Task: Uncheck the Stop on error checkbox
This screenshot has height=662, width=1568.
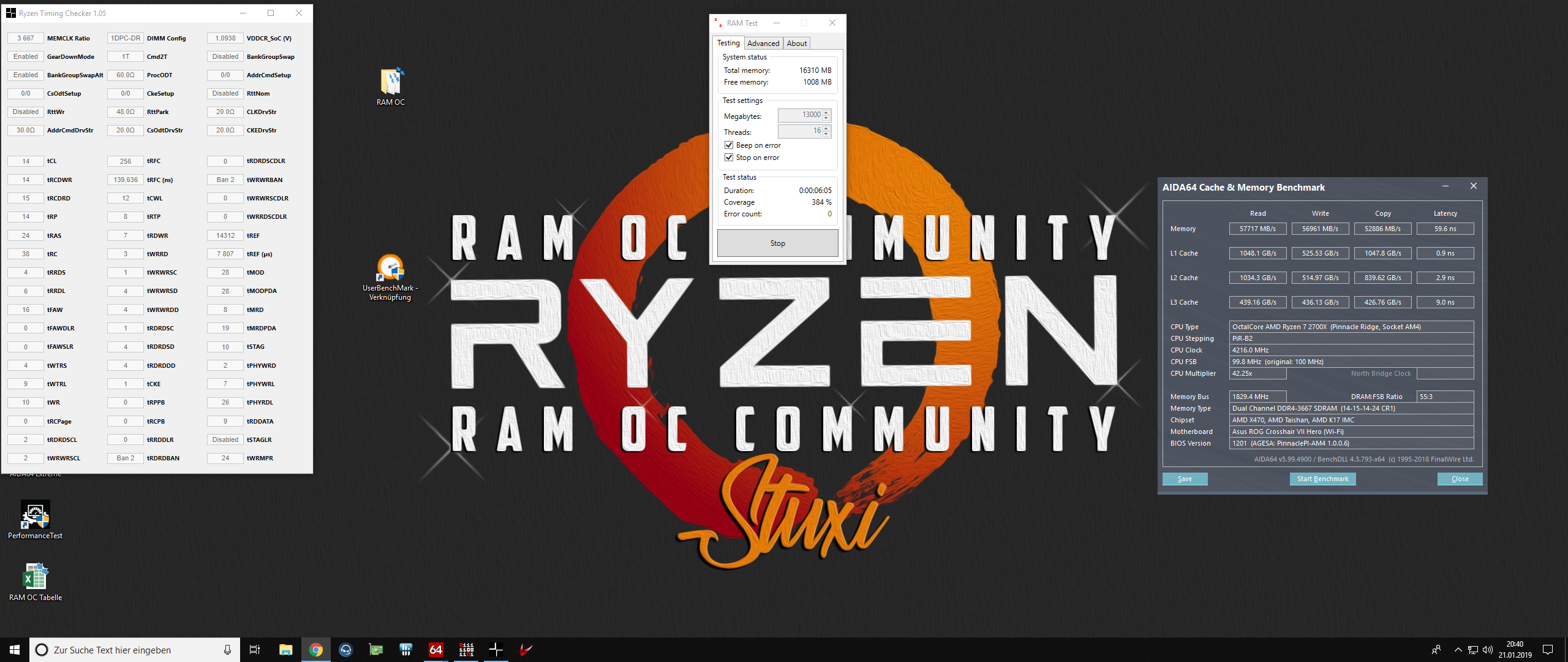Action: point(729,158)
